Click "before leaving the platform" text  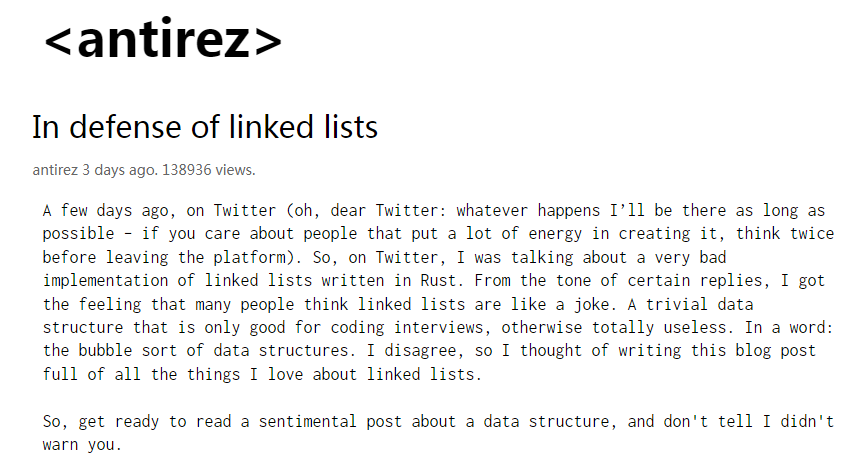tap(164, 257)
